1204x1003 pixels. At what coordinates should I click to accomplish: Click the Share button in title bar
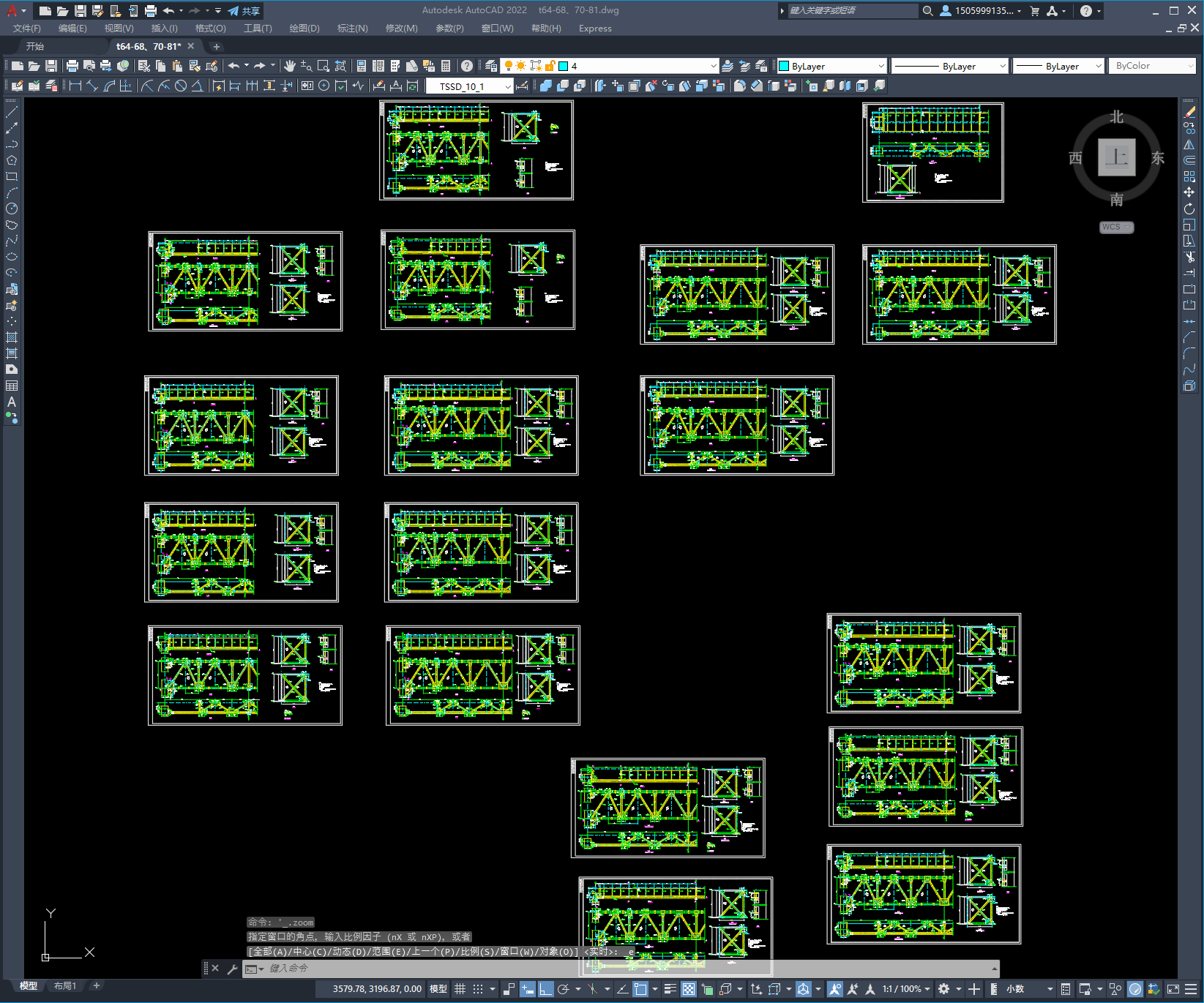(x=244, y=11)
